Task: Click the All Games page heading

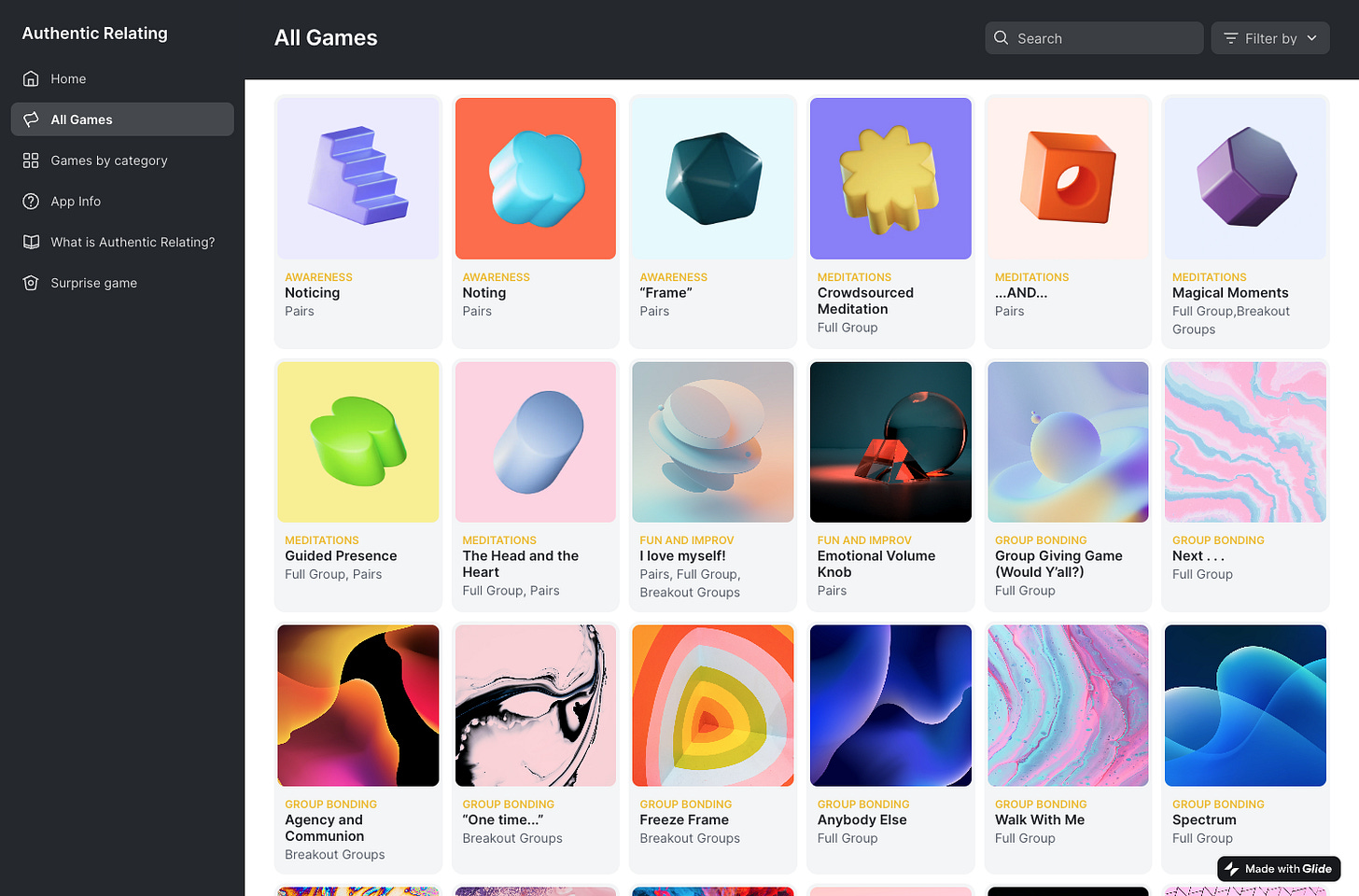Action: [x=326, y=38]
